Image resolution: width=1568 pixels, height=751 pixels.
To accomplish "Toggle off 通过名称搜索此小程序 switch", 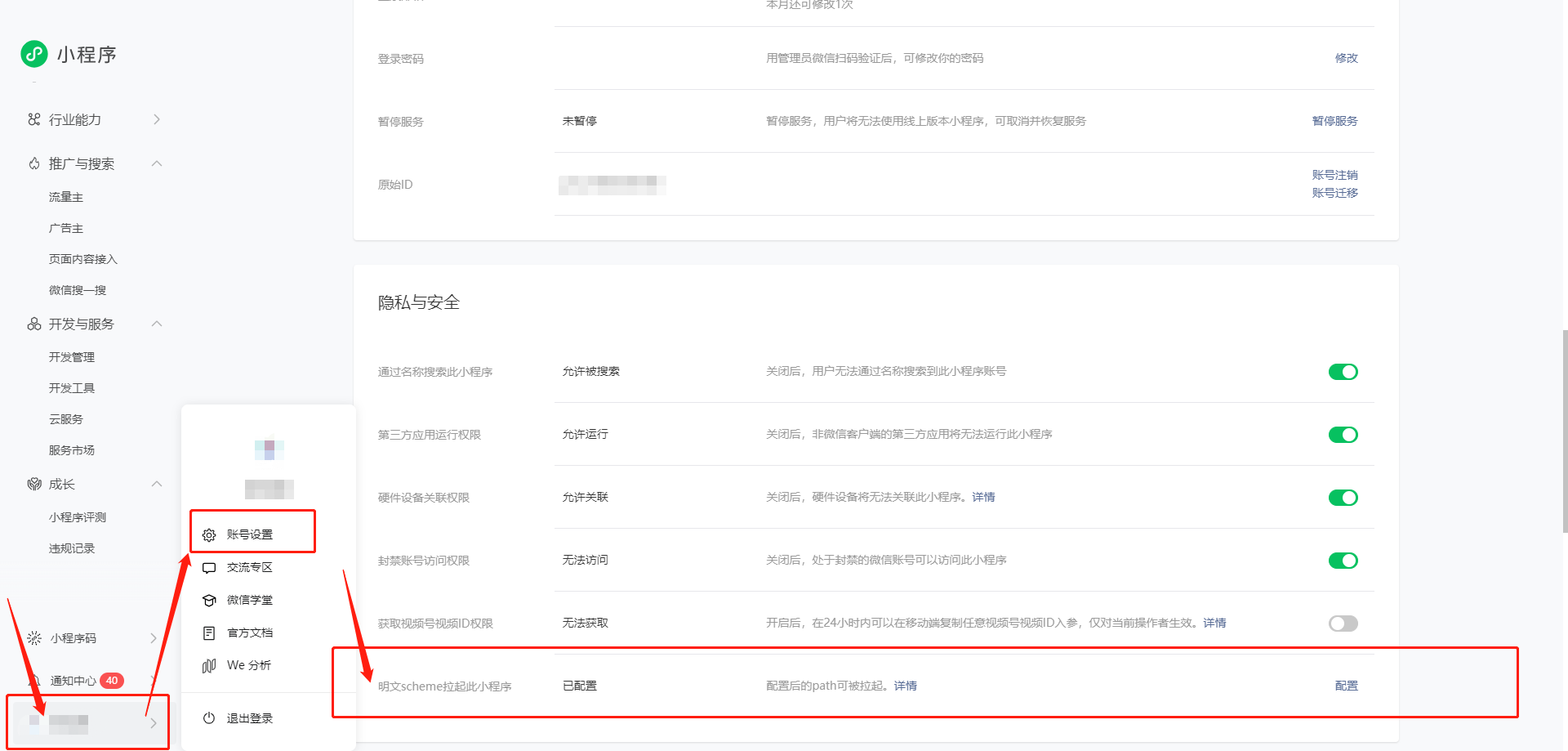I will [x=1343, y=372].
